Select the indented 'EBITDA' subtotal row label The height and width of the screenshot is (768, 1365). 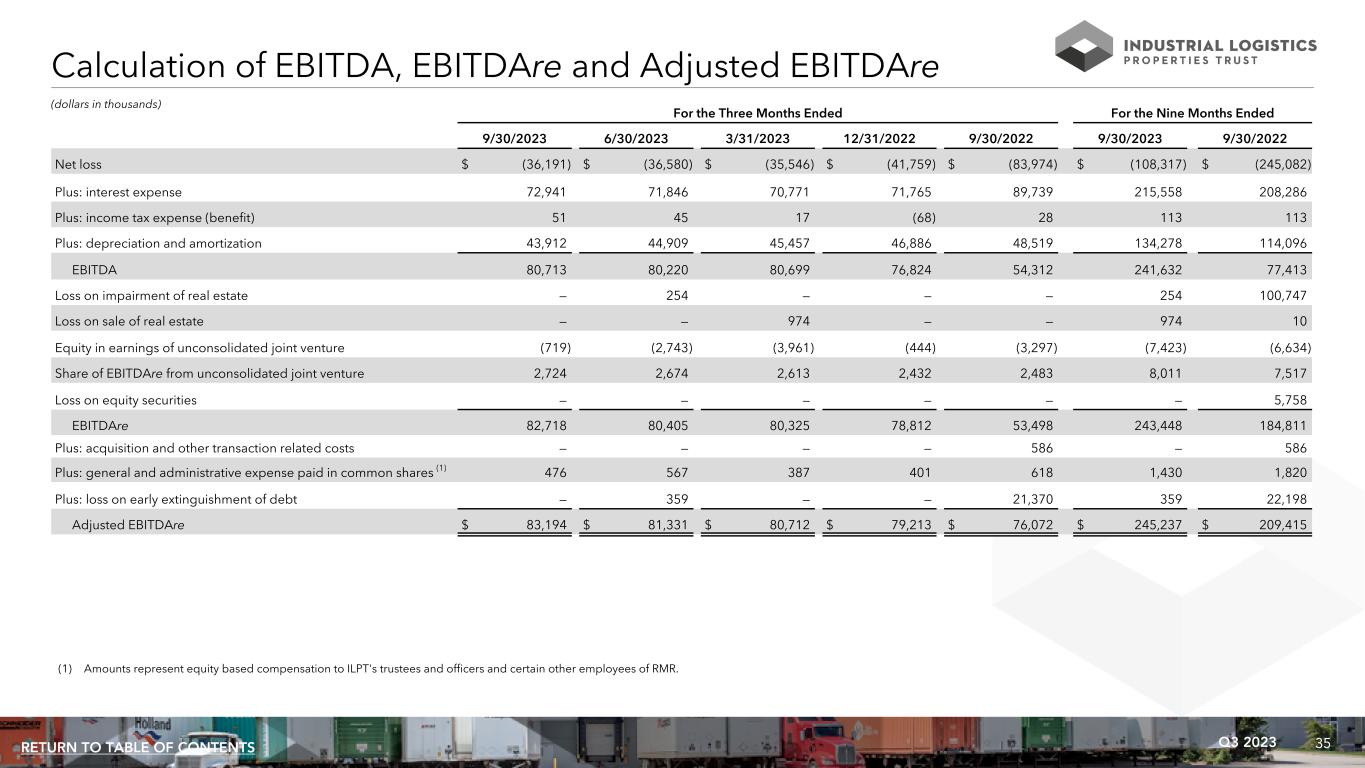94,269
